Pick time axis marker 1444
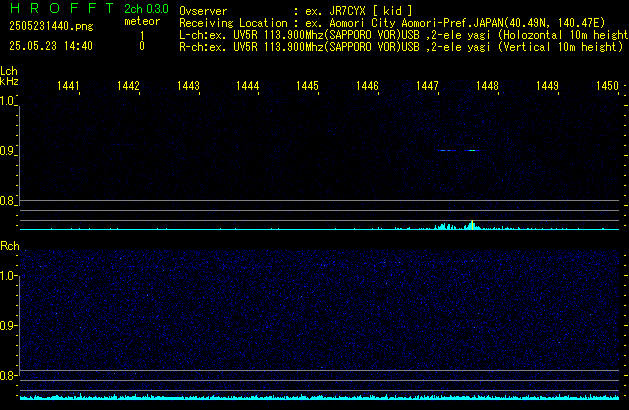This screenshot has width=629, height=410. [248, 86]
